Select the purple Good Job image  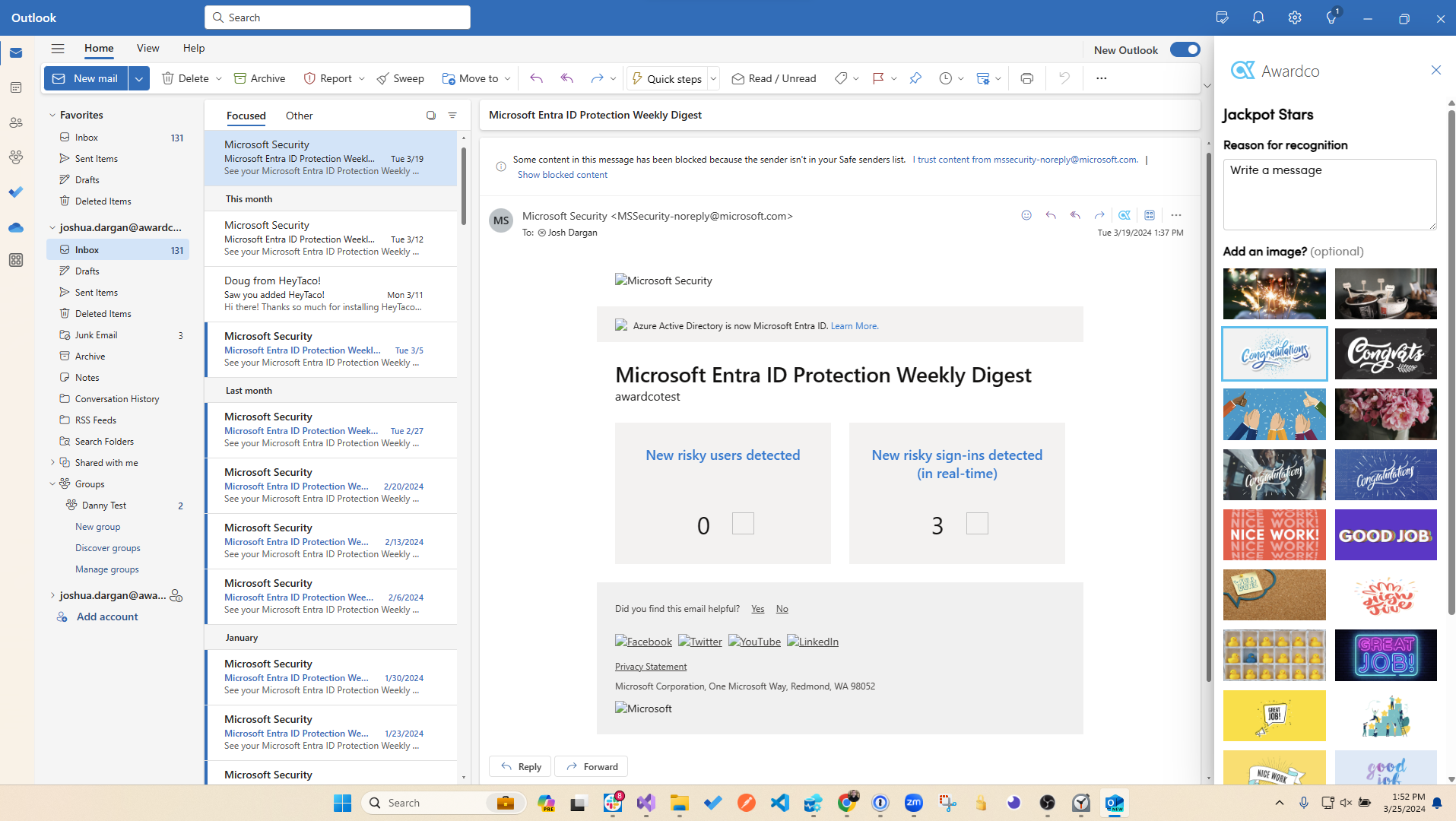coord(1385,534)
